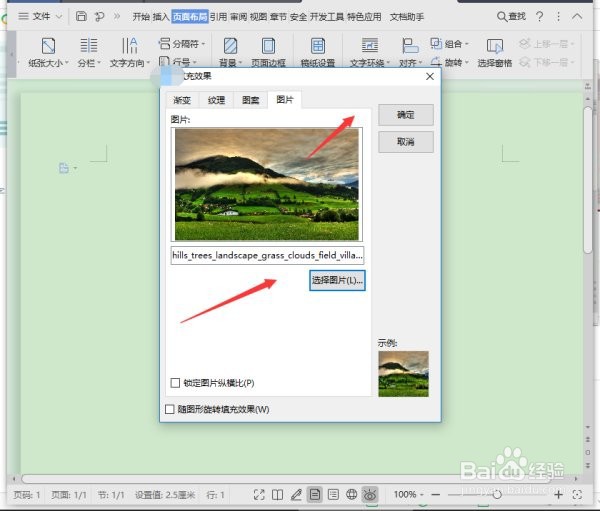Click the zoom in plus icon
The image size is (600, 511).
tap(558, 495)
